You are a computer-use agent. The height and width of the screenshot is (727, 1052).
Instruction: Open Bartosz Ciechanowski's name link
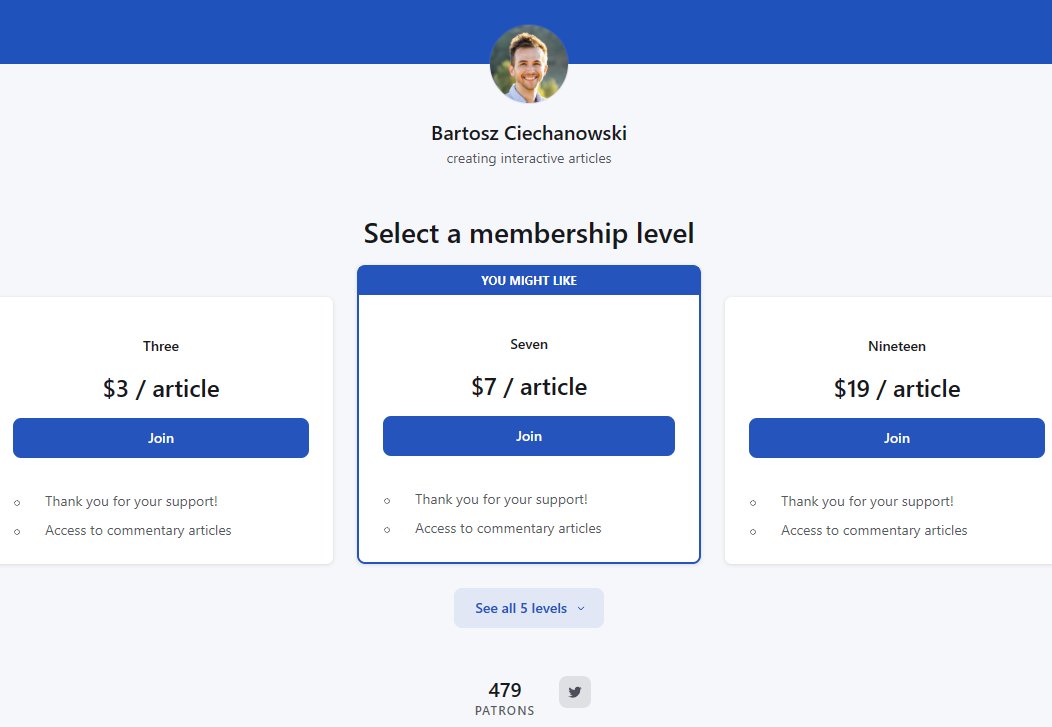529,133
